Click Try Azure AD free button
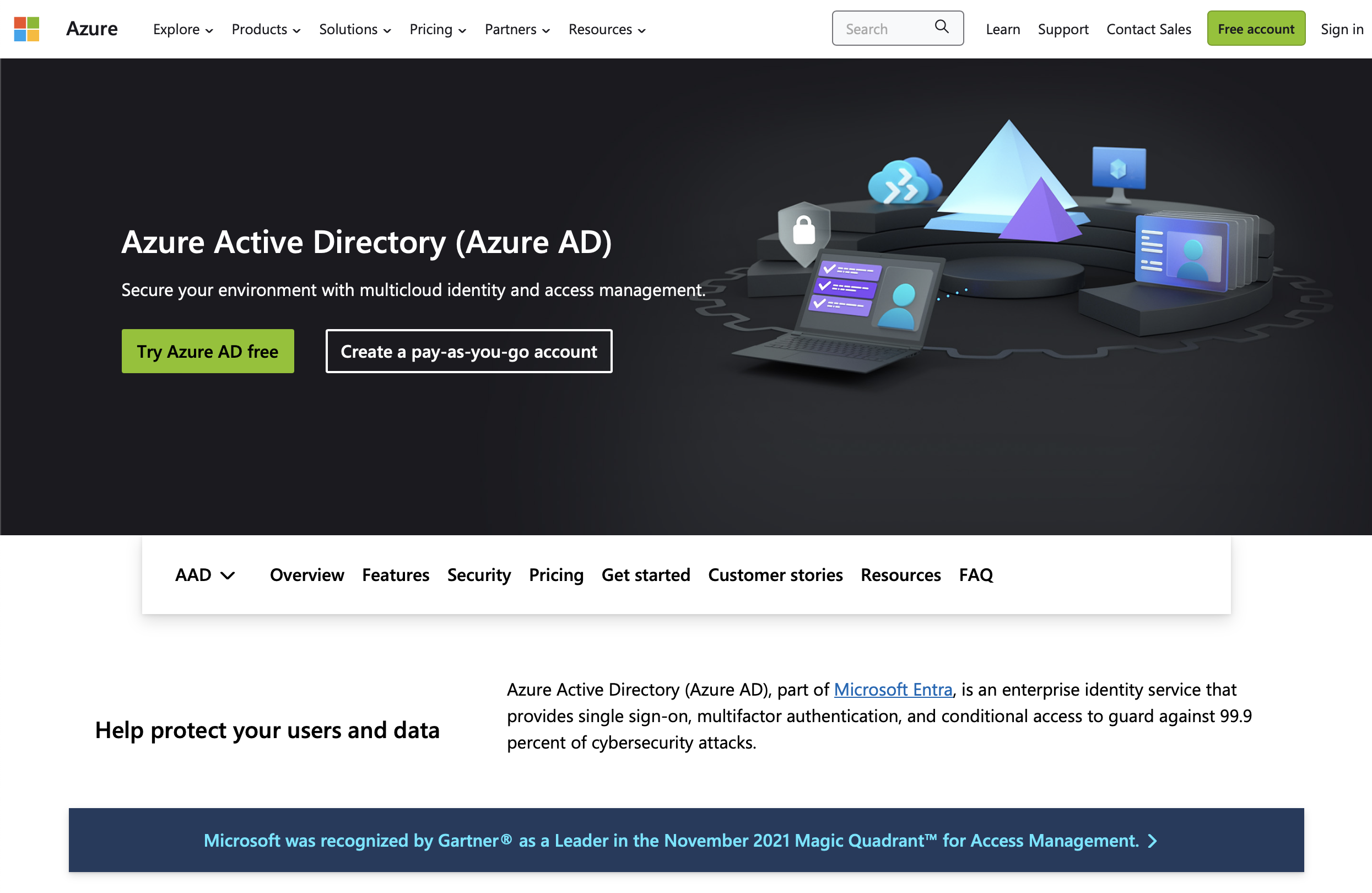 click(x=208, y=351)
